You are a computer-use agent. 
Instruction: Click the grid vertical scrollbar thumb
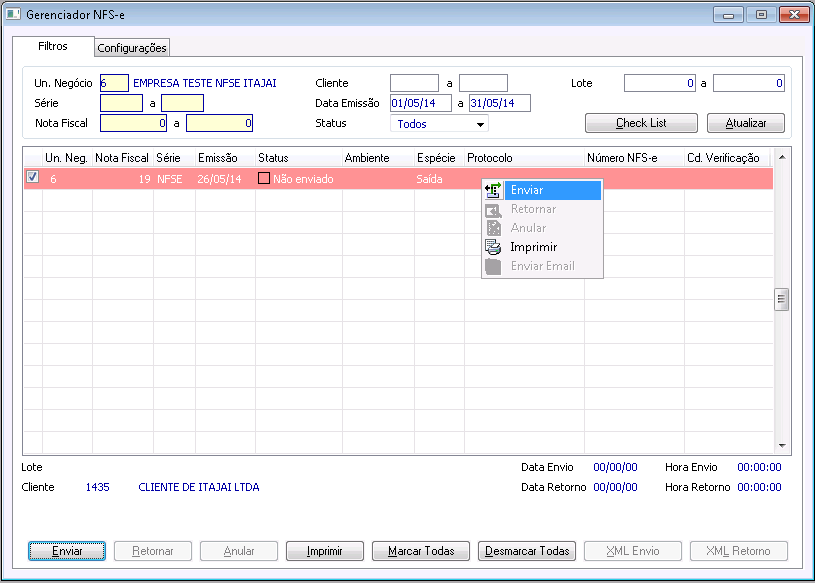click(781, 299)
